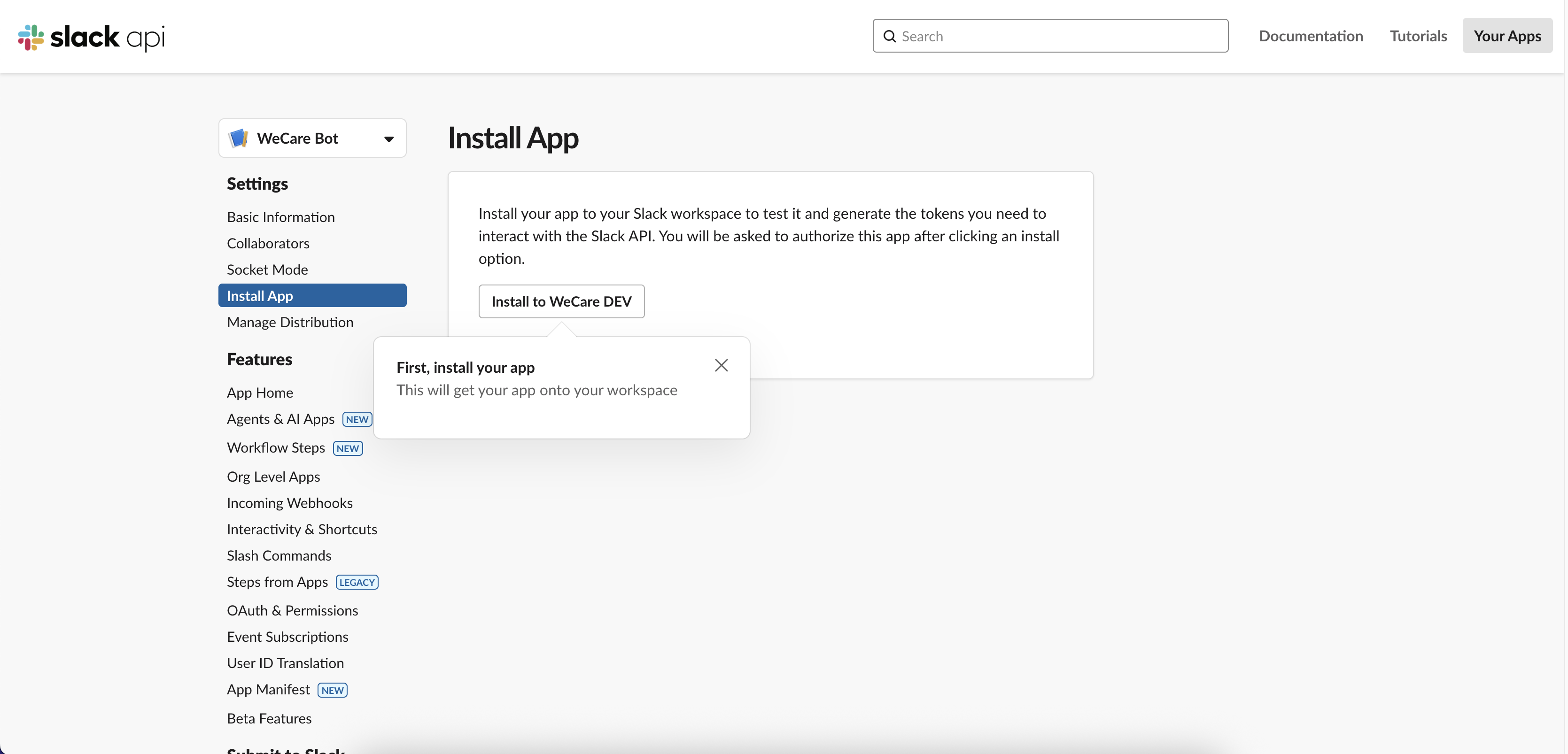Click the LEGACY badge beside Steps from Apps
This screenshot has width=1568, height=754.
click(x=357, y=582)
